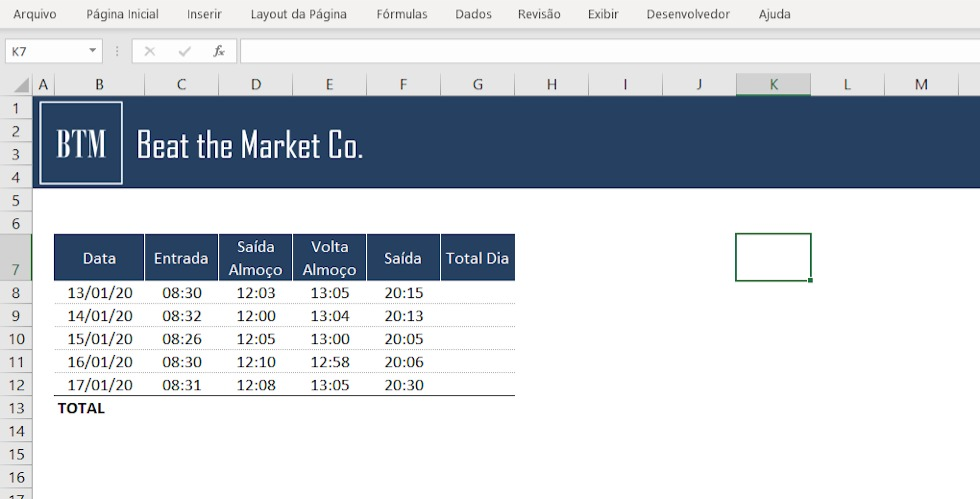Select the Exibir tab
Screen dimensions: 980x499
coord(602,14)
